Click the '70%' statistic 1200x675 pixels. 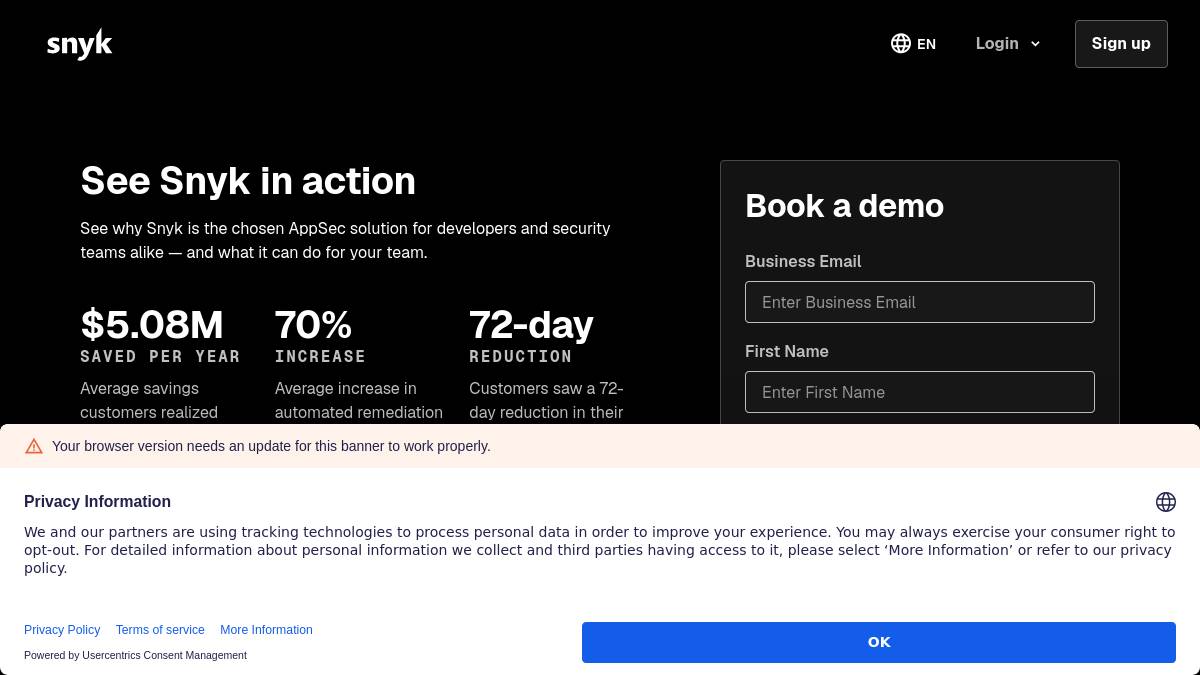point(313,325)
